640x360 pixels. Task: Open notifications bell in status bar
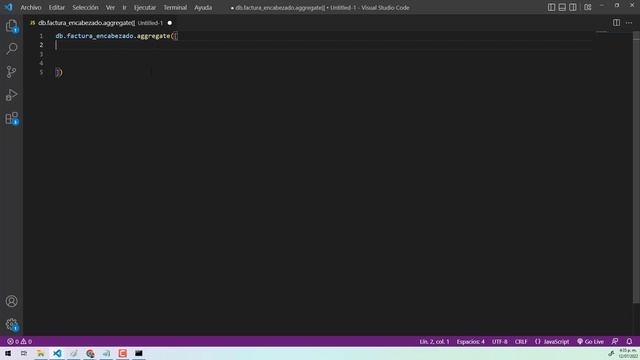click(629, 341)
